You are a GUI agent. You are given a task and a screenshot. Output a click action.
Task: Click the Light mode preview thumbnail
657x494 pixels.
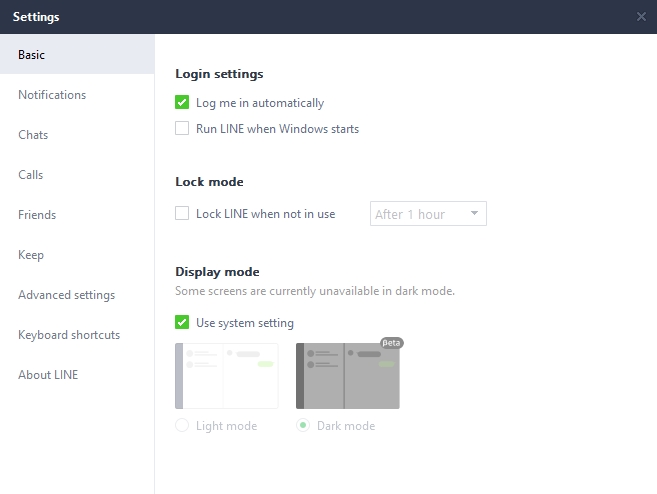click(x=227, y=376)
